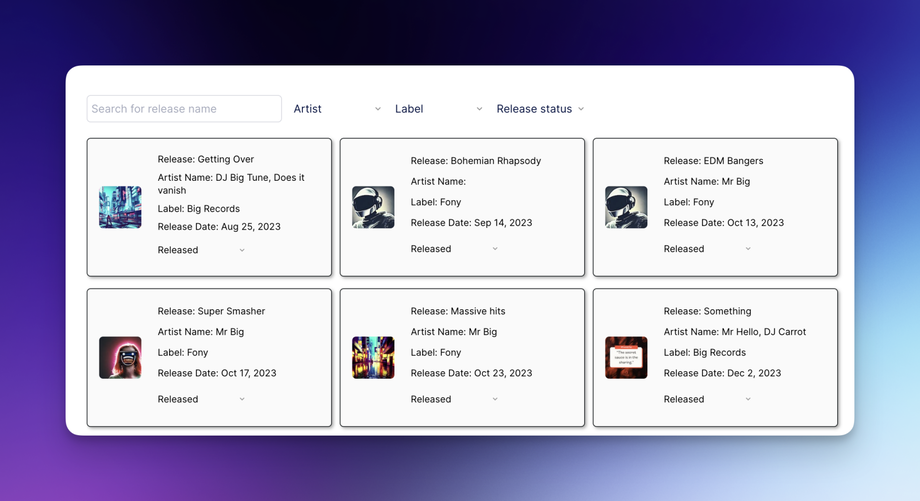
Task: Select the Something release quote cover art
Action: click(626, 357)
